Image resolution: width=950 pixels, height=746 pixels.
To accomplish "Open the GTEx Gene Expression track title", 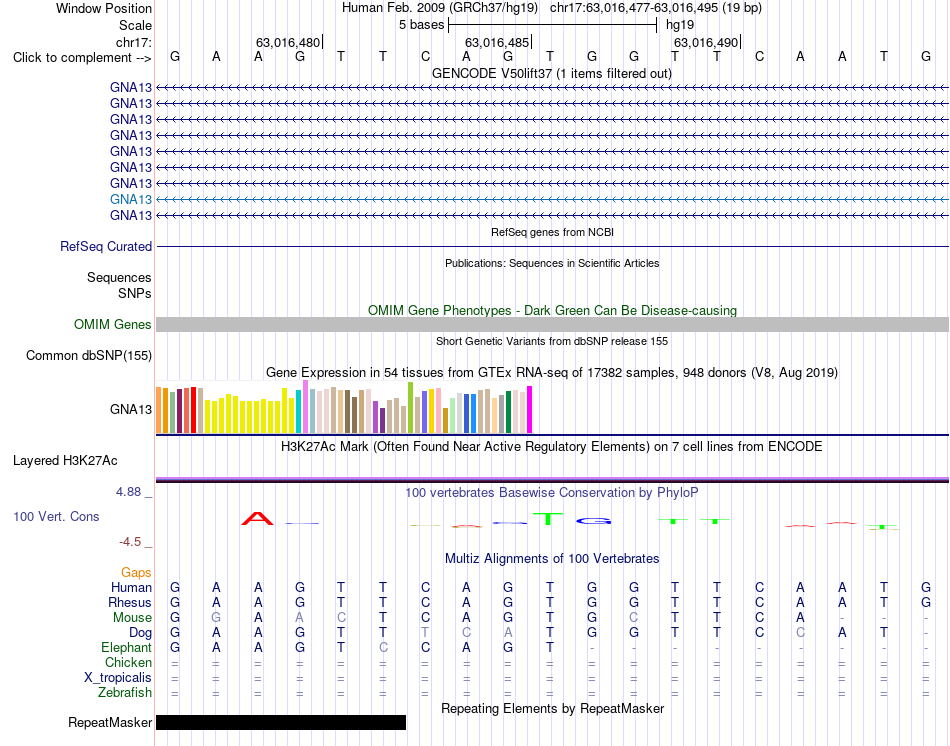I will [x=552, y=373].
